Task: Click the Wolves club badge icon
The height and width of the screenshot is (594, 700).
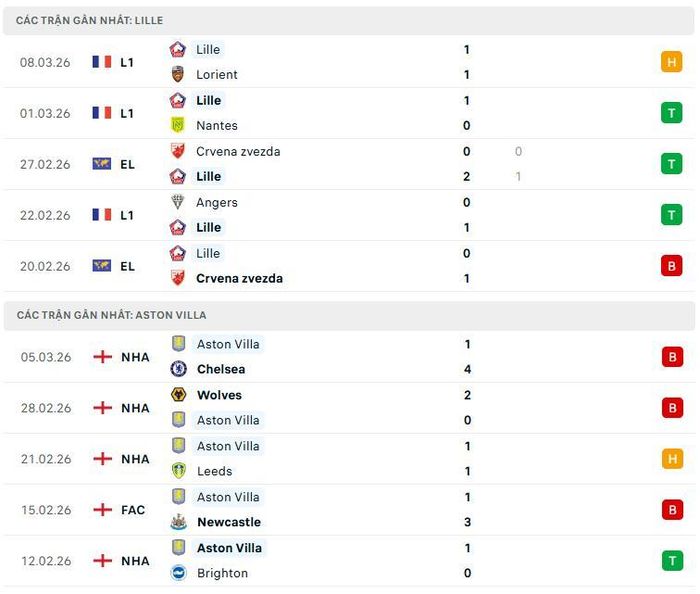Action: (x=178, y=395)
